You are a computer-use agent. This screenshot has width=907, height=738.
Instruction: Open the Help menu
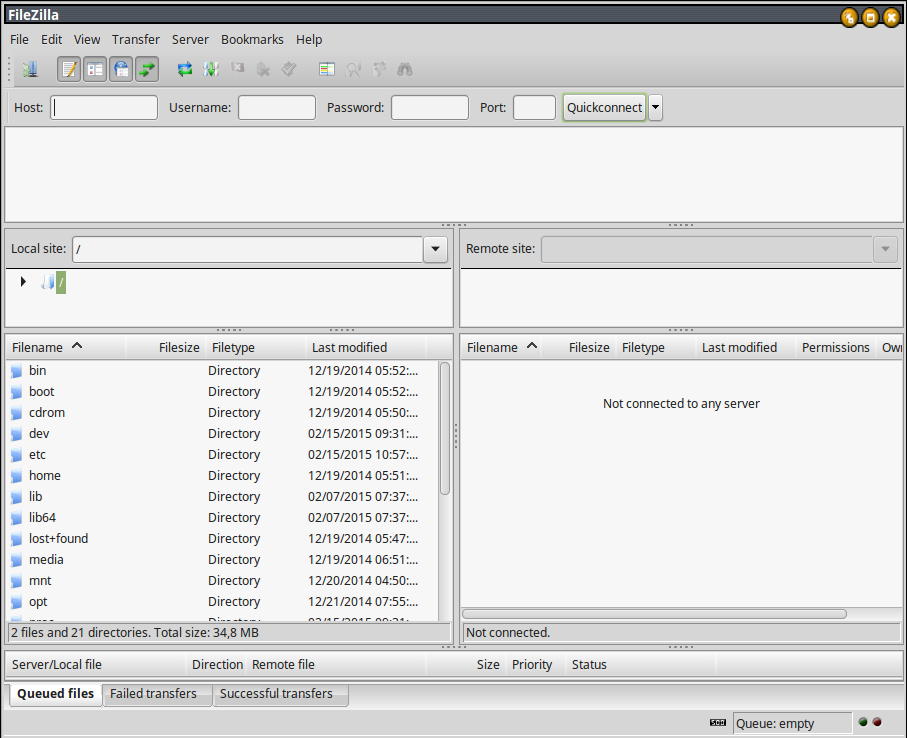point(309,39)
